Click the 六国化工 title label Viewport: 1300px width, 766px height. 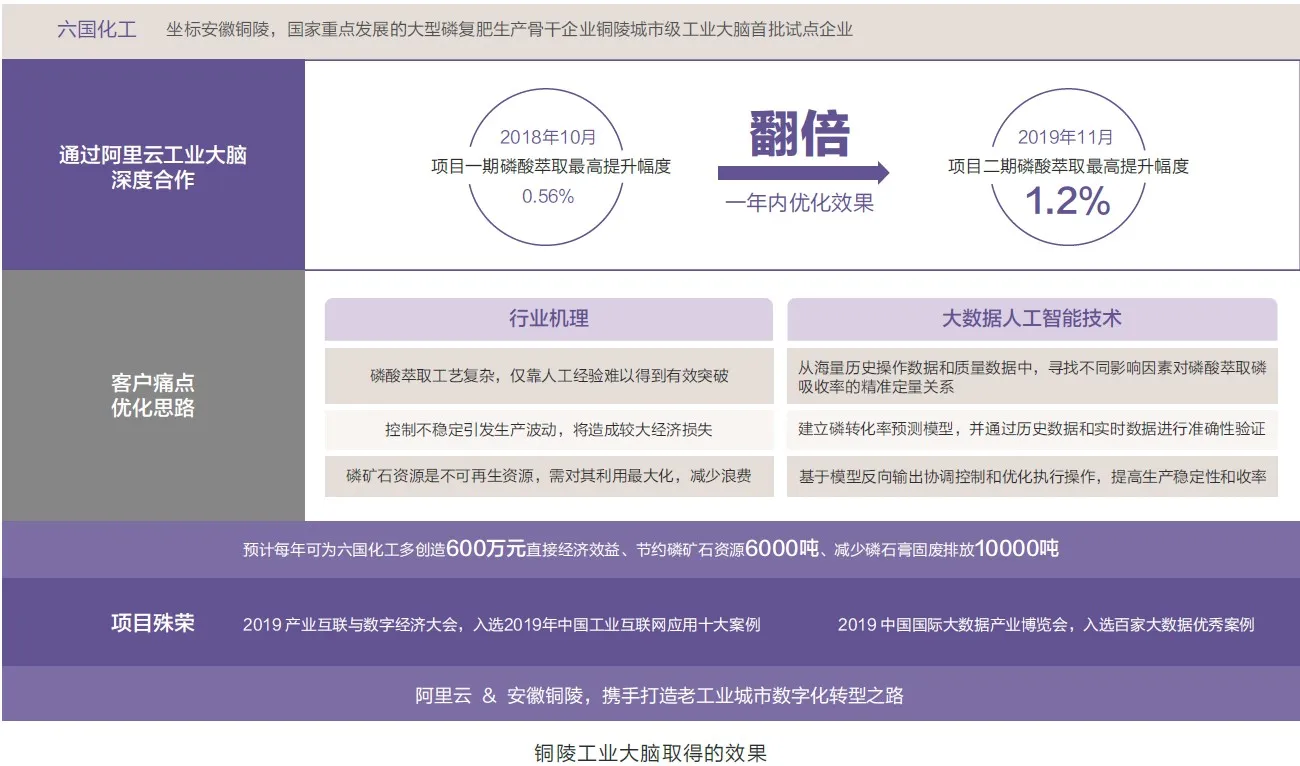point(97,29)
